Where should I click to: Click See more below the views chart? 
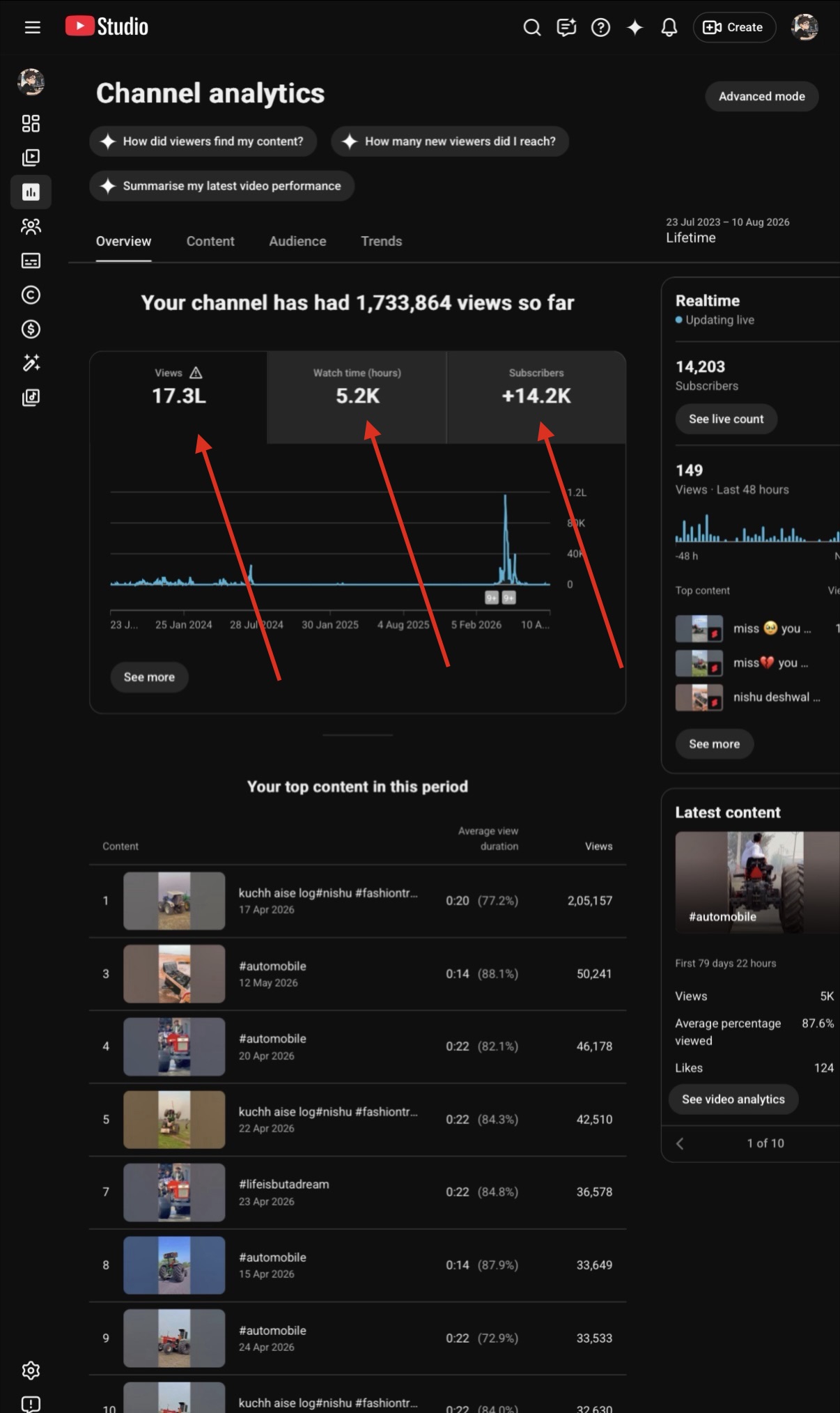(x=149, y=677)
